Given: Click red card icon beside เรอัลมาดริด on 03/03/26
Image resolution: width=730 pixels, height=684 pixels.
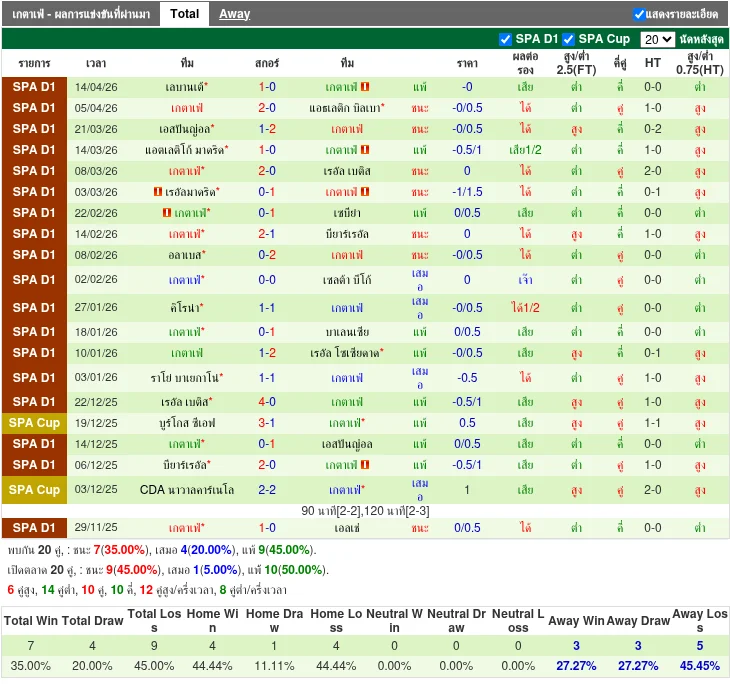Looking at the screenshot, I should tap(158, 192).
